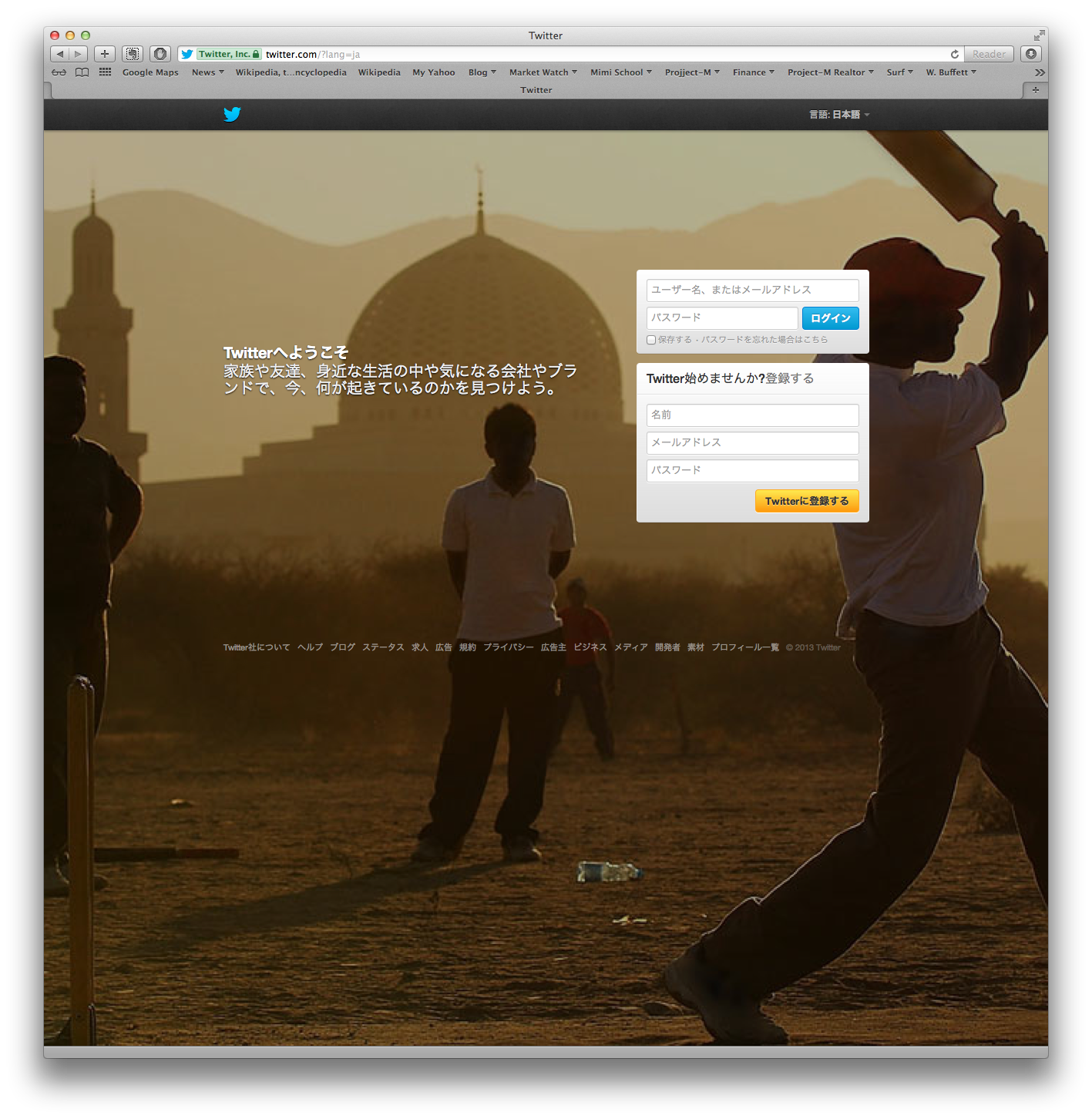The height and width of the screenshot is (1119, 1092).
Task: Click the plus add-bookmark button
Action: click(105, 54)
